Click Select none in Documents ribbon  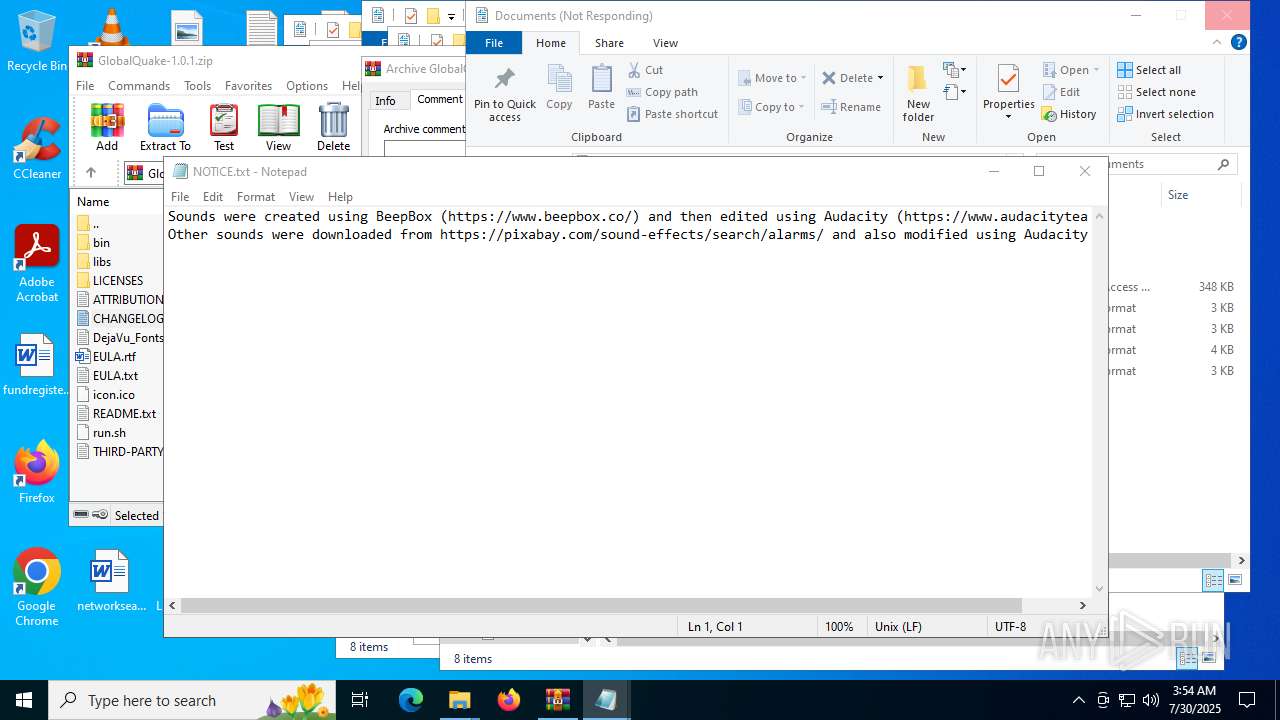pyautogui.click(x=1156, y=92)
